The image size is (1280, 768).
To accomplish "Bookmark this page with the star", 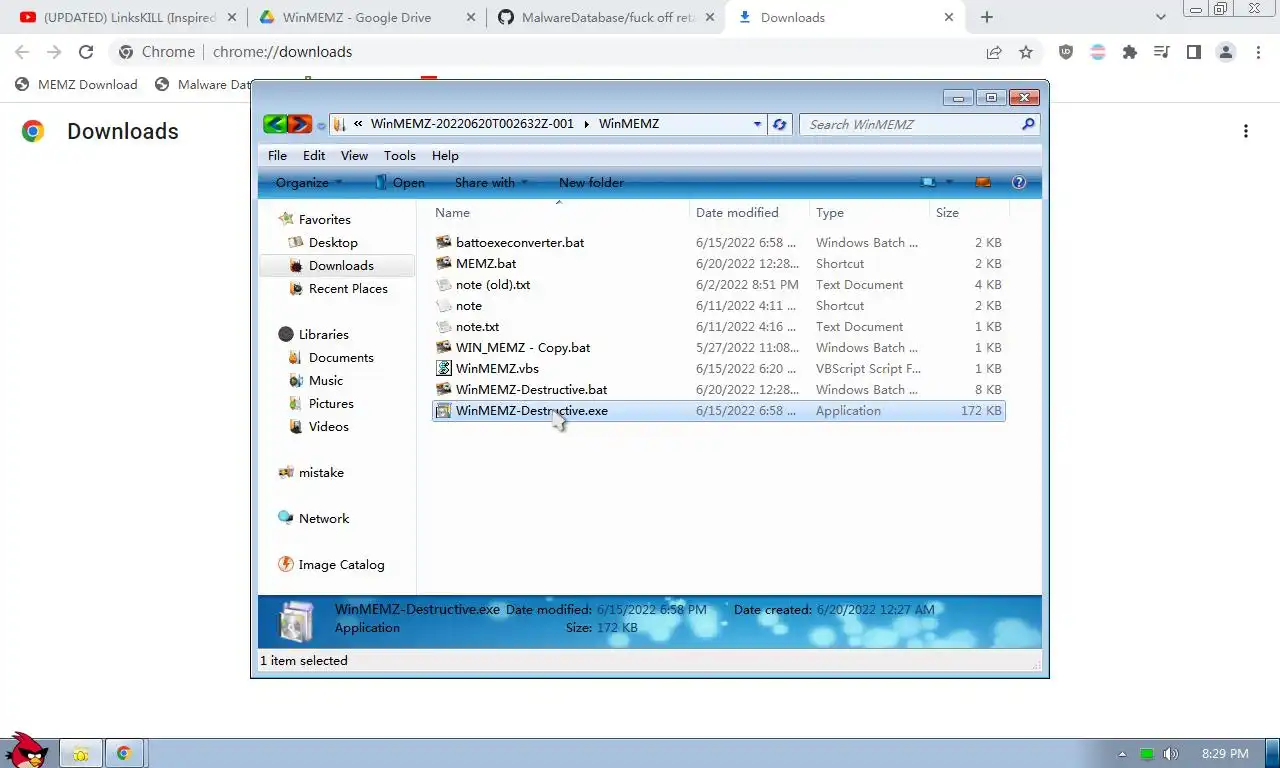I will coord(1026,52).
